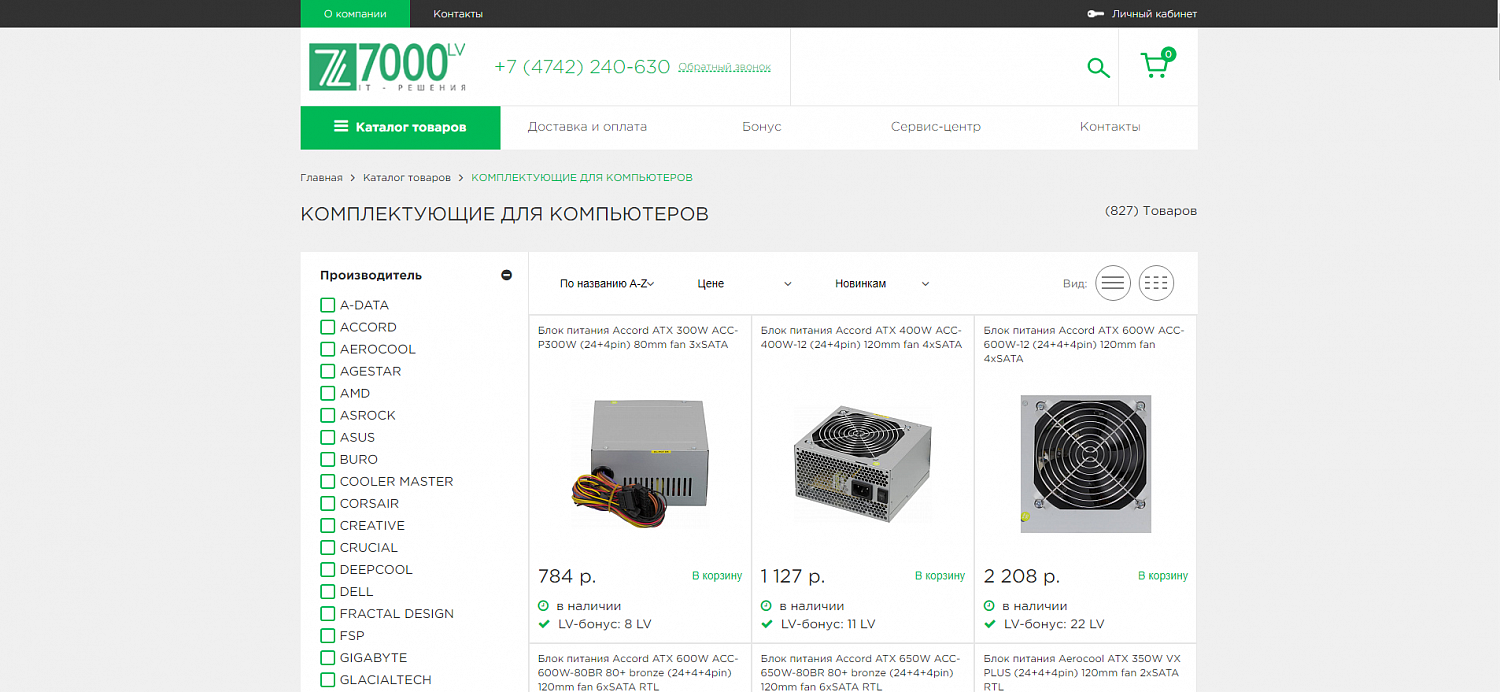Image resolution: width=1500 pixels, height=692 pixels.
Task: Click the phone number +7 (4742) 240-630
Action: (x=582, y=67)
